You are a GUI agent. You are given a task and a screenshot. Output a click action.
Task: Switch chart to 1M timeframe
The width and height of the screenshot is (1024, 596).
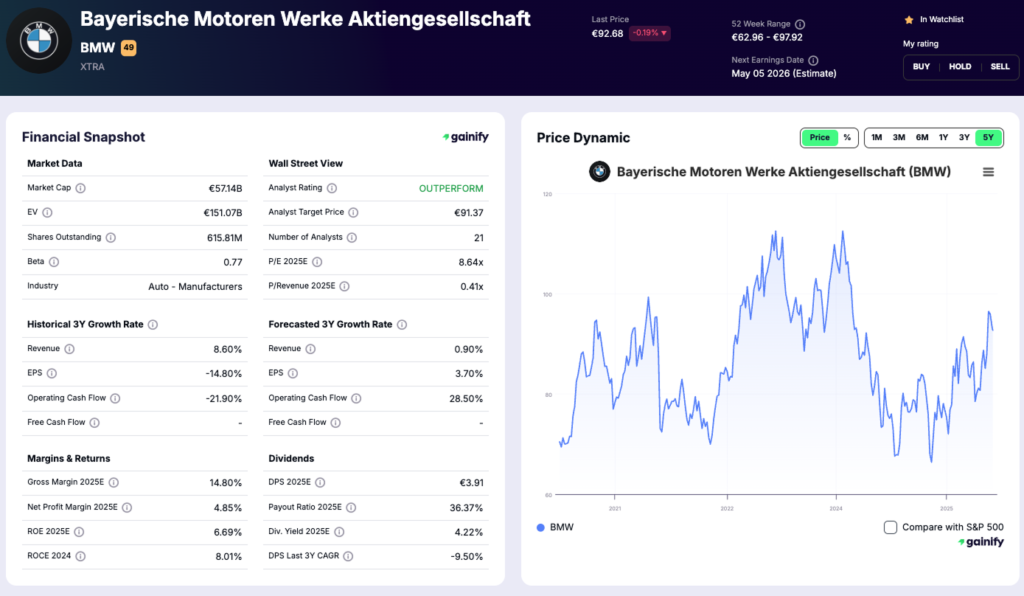click(876, 137)
